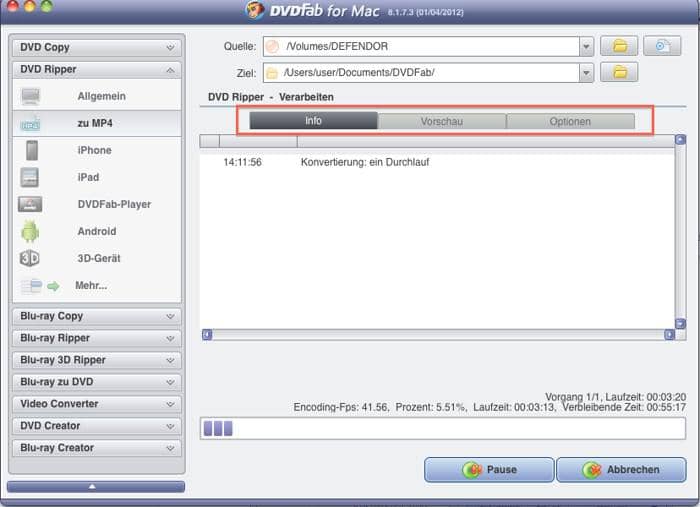The image size is (700, 507).
Task: Cancel conversion with Abbrechen button
Action: 621,470
